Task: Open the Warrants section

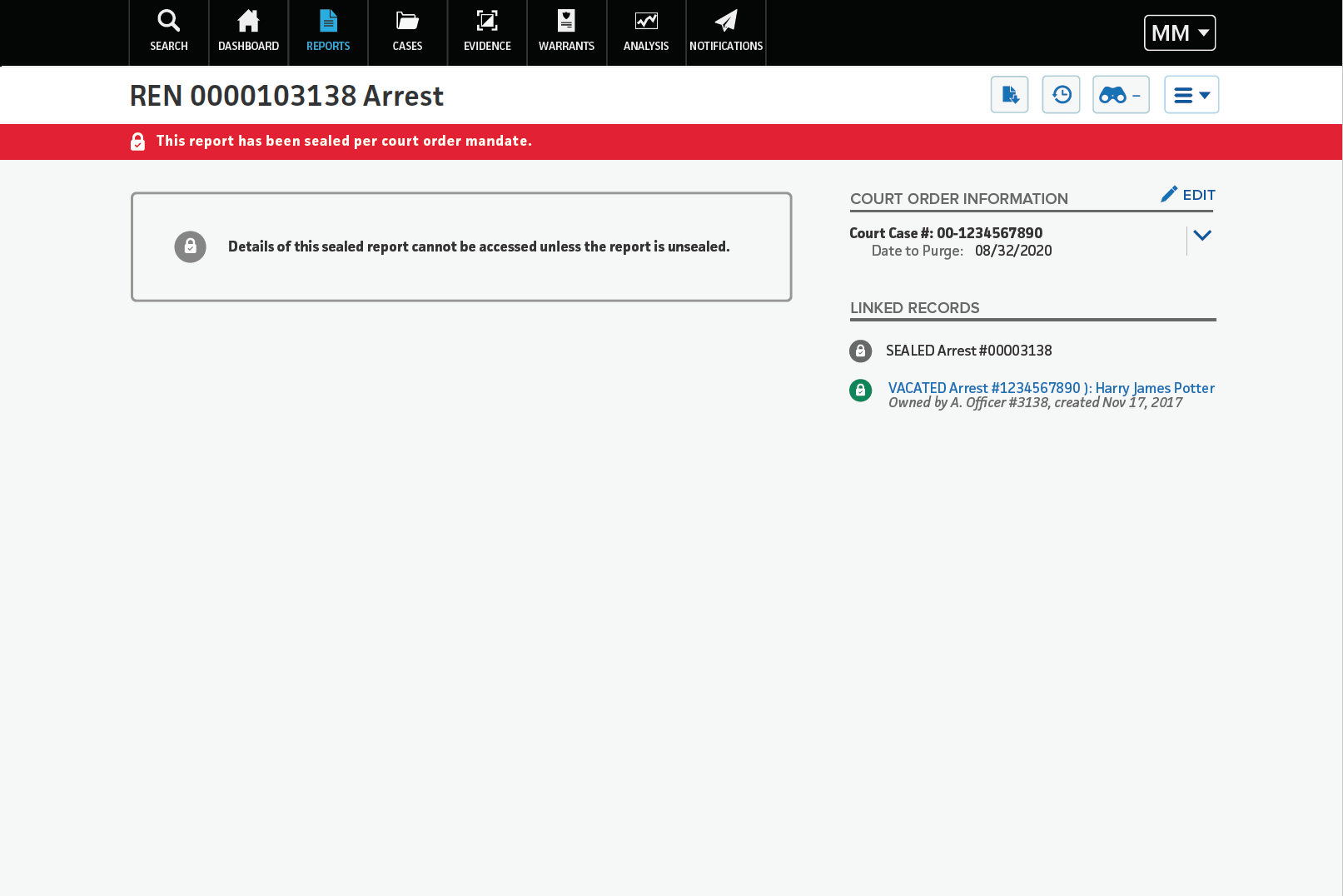Action: (566, 32)
